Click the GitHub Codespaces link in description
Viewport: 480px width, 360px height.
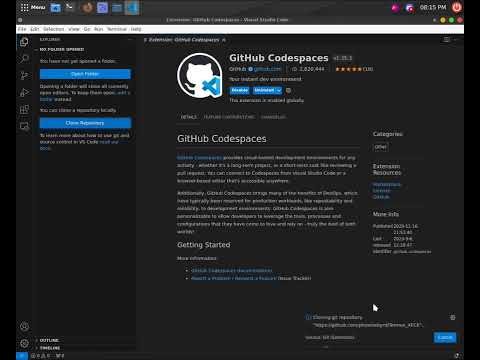point(199,158)
